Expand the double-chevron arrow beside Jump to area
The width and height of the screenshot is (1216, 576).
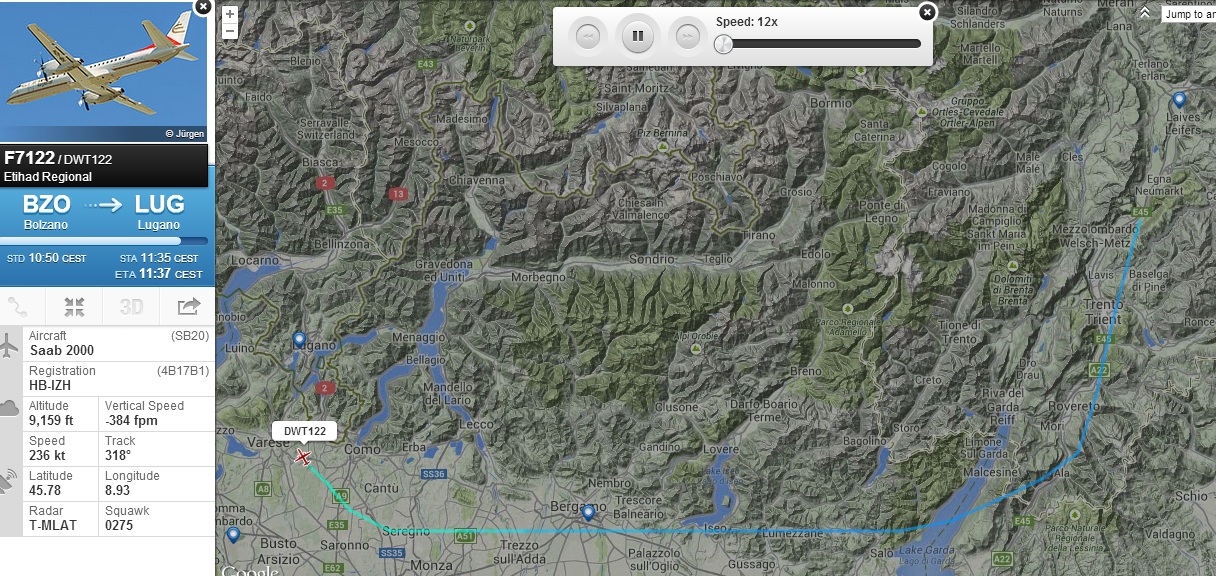(1144, 12)
